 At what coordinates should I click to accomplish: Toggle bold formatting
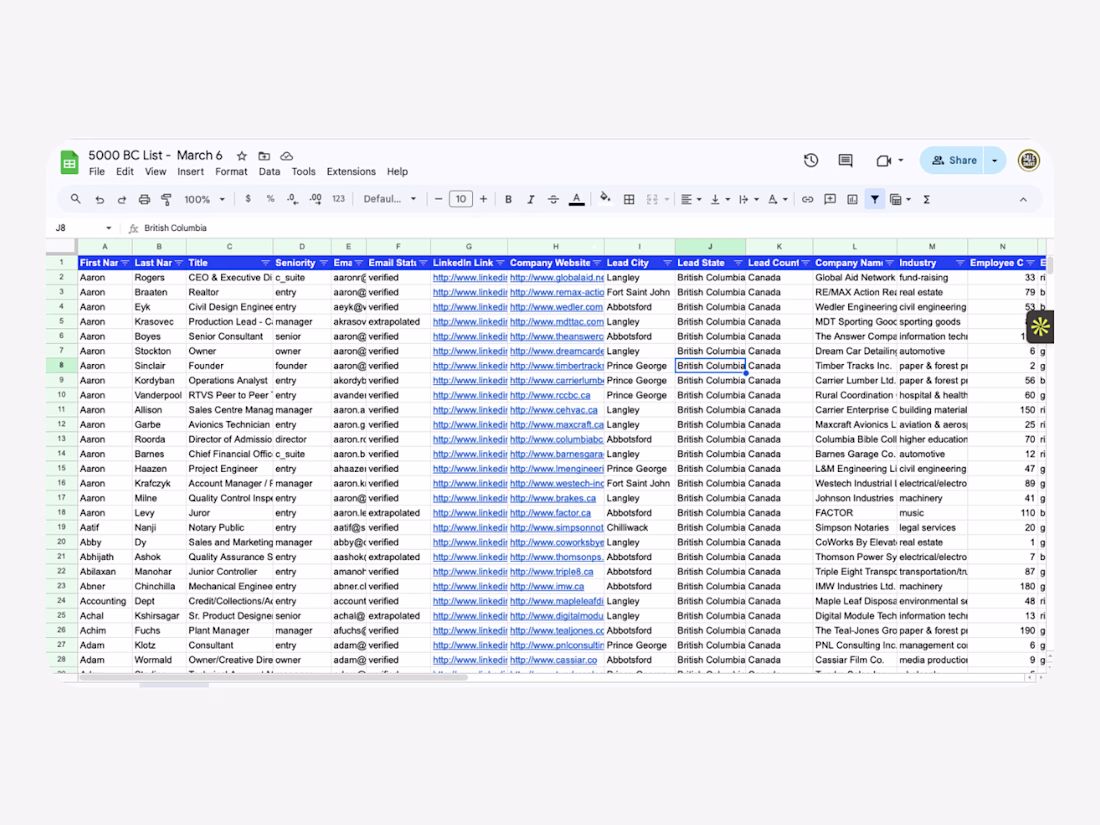pos(508,199)
